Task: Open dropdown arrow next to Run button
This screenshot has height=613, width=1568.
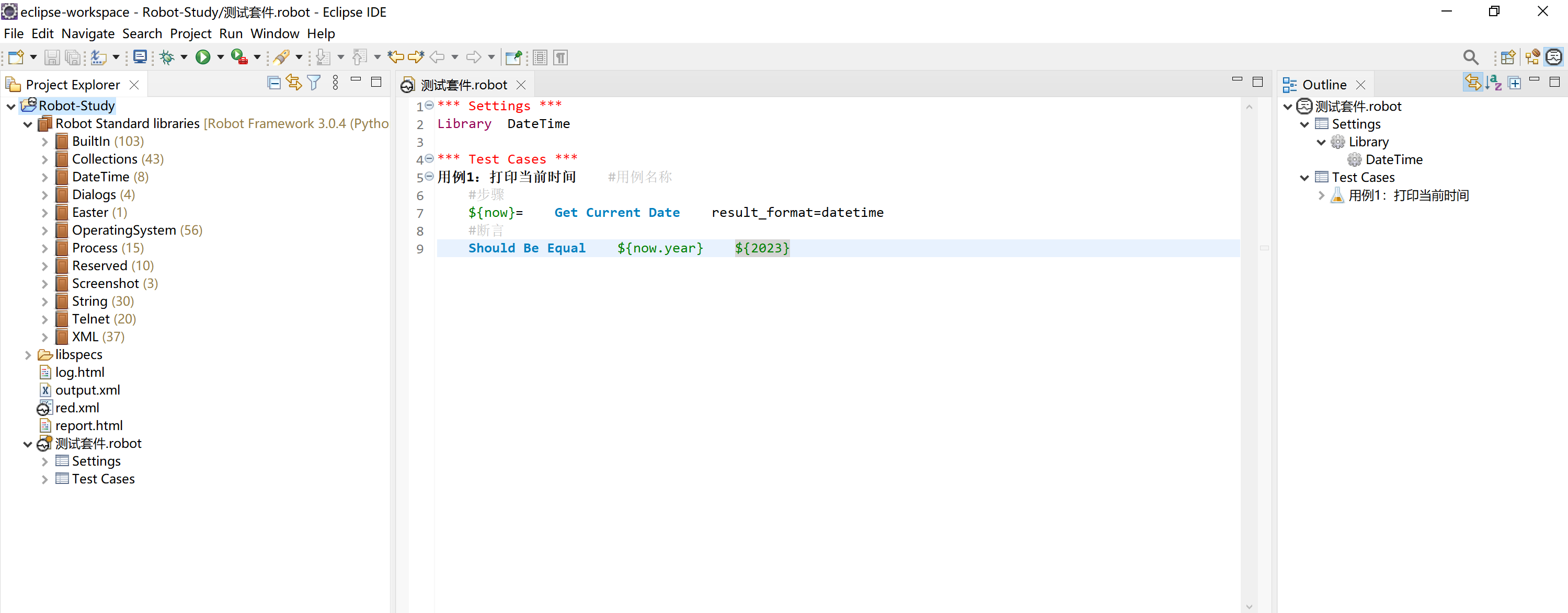Action: pyautogui.click(x=220, y=57)
